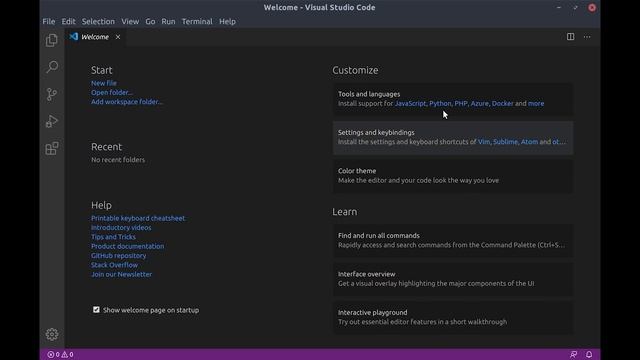Open the Extensions view
The height and width of the screenshot is (360, 640).
(52, 149)
